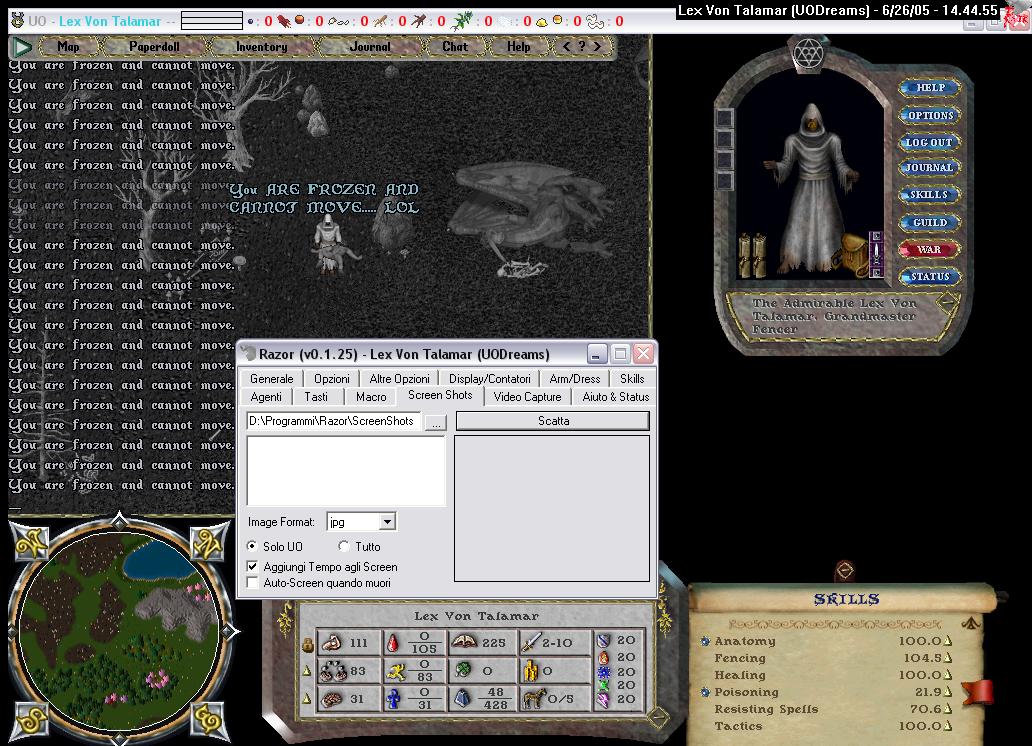Click the fire resistance flame icon

point(603,657)
